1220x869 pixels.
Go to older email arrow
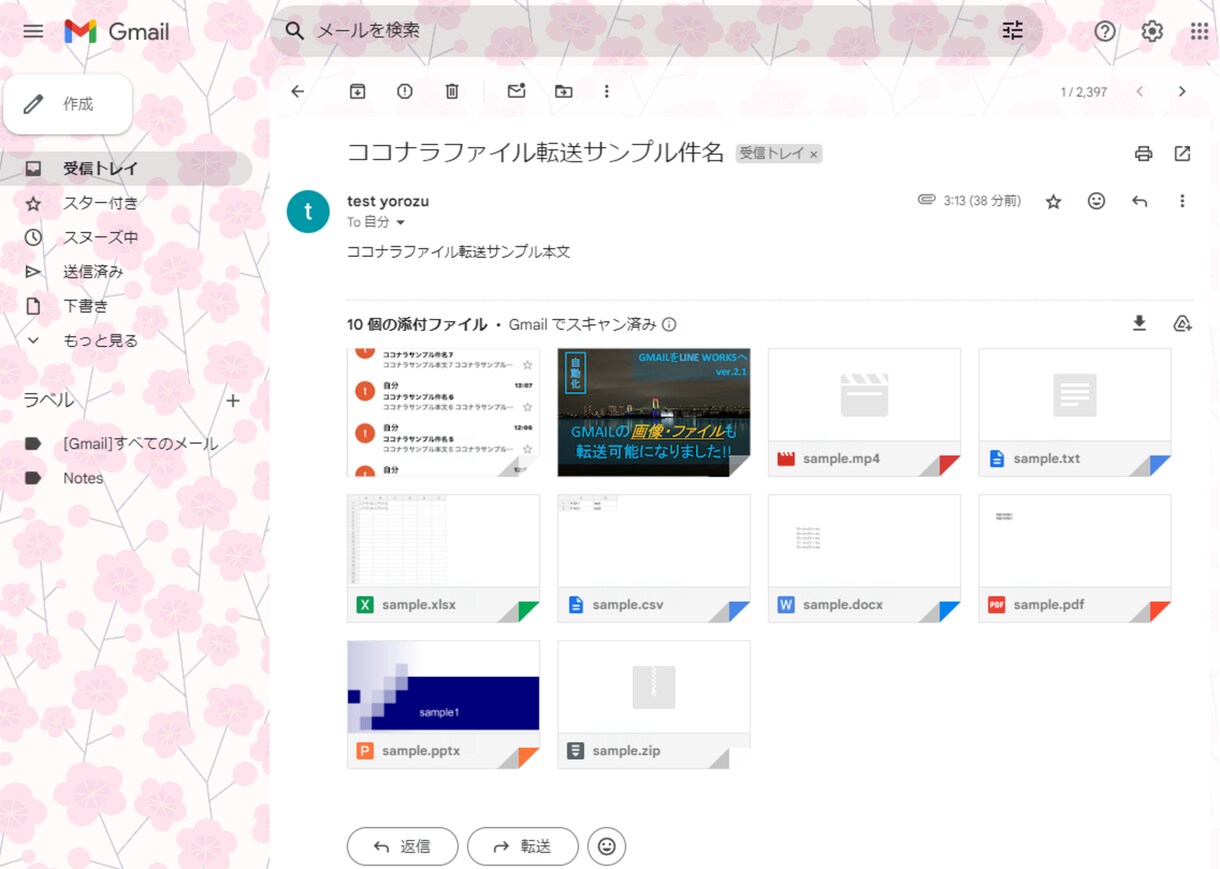pyautogui.click(x=1182, y=91)
